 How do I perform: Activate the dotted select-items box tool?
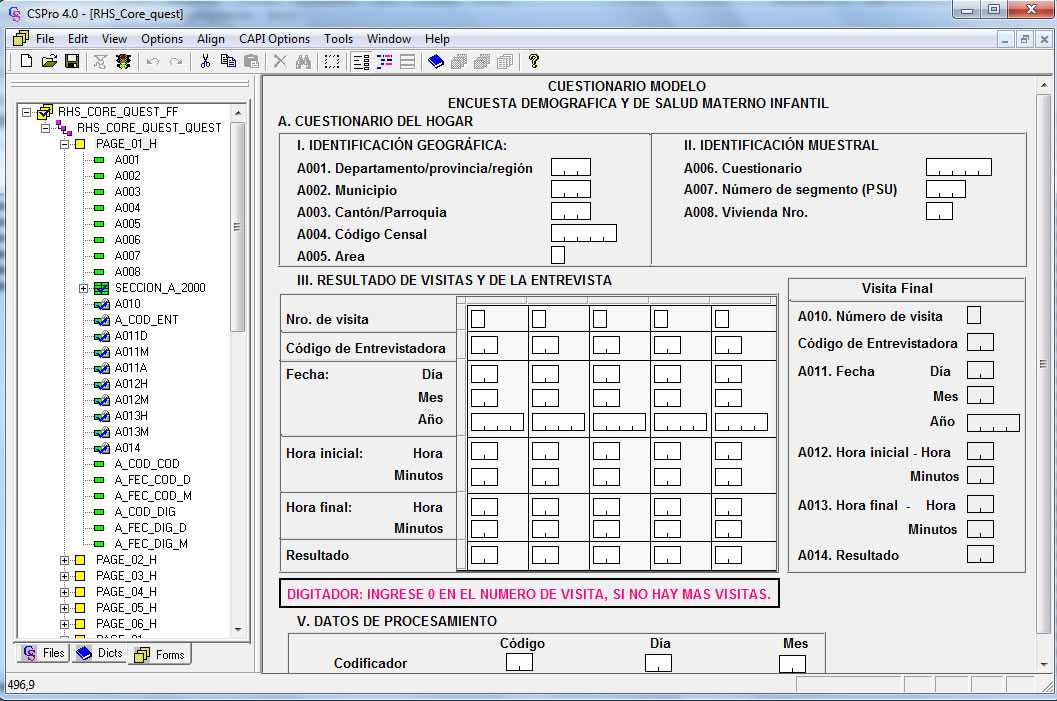click(332, 61)
